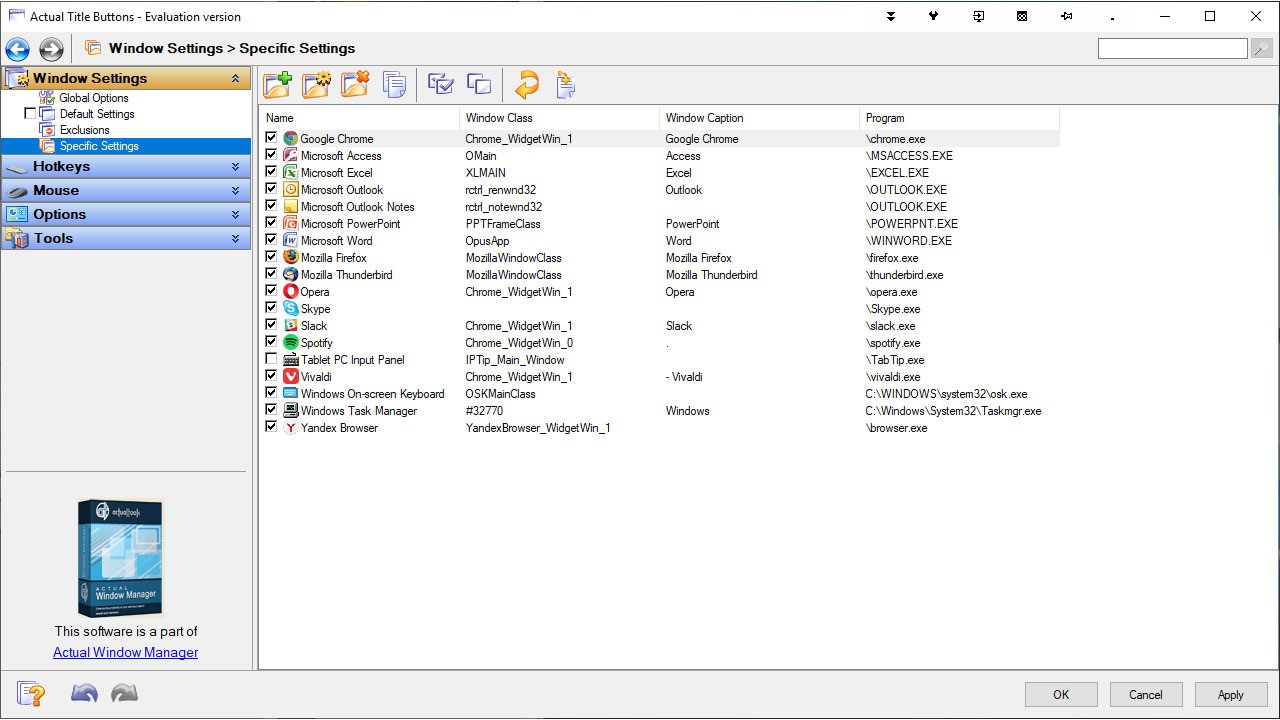Screen dimensions: 1280x720
Task: Collapse the Window Settings section
Action: pos(234,77)
